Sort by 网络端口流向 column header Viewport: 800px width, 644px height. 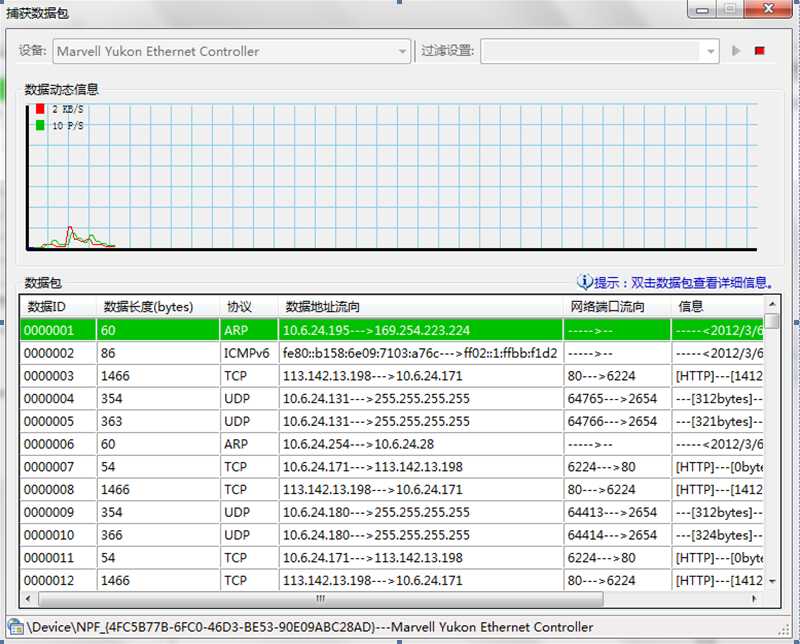[x=617, y=307]
